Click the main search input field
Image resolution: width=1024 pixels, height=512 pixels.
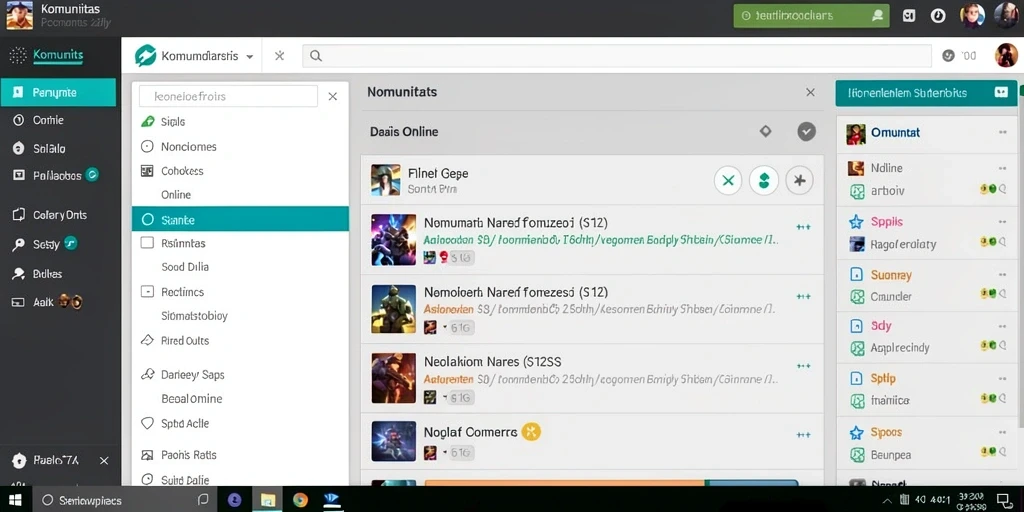click(x=616, y=56)
